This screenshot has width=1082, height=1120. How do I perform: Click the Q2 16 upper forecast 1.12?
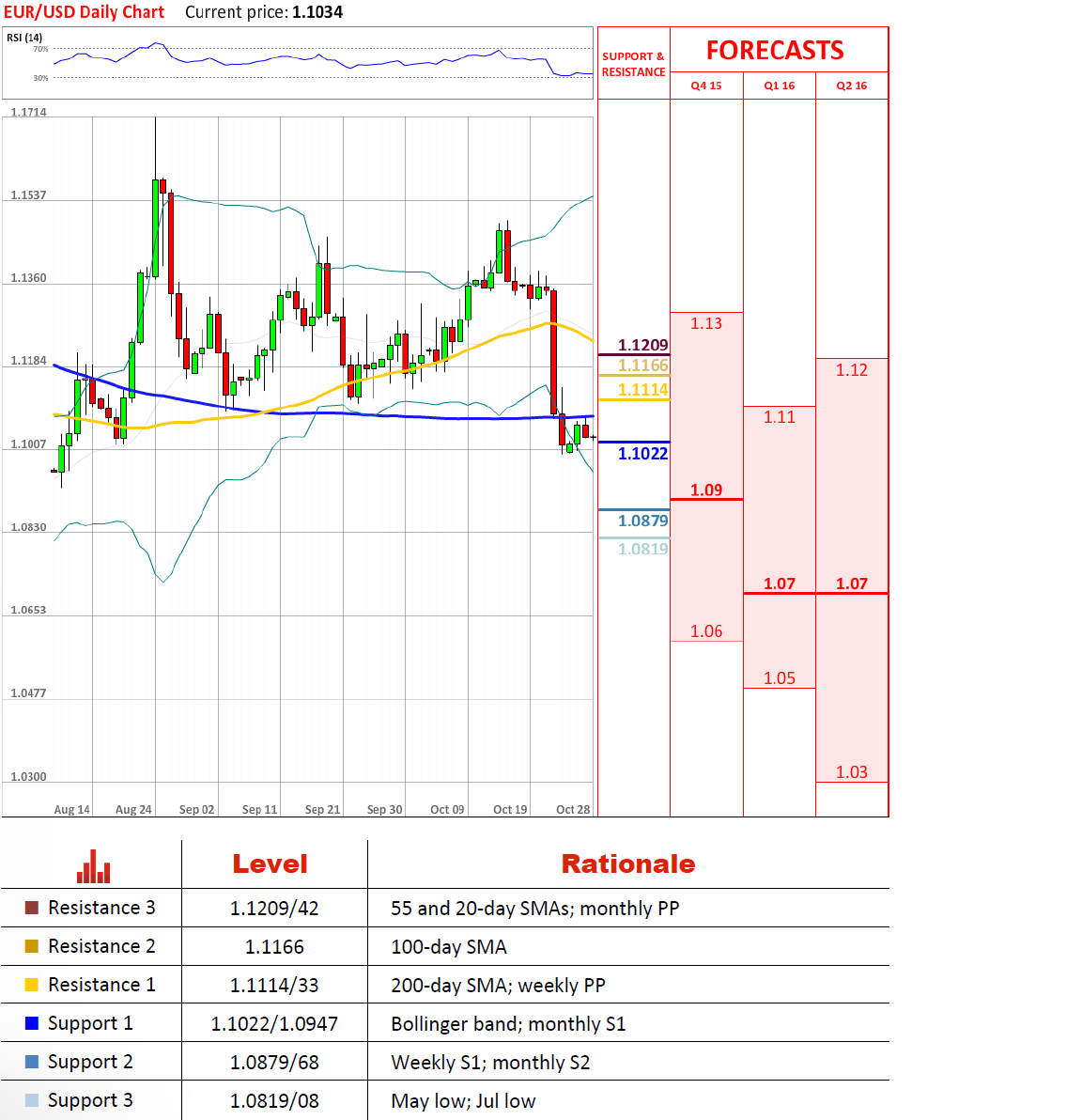(x=852, y=370)
